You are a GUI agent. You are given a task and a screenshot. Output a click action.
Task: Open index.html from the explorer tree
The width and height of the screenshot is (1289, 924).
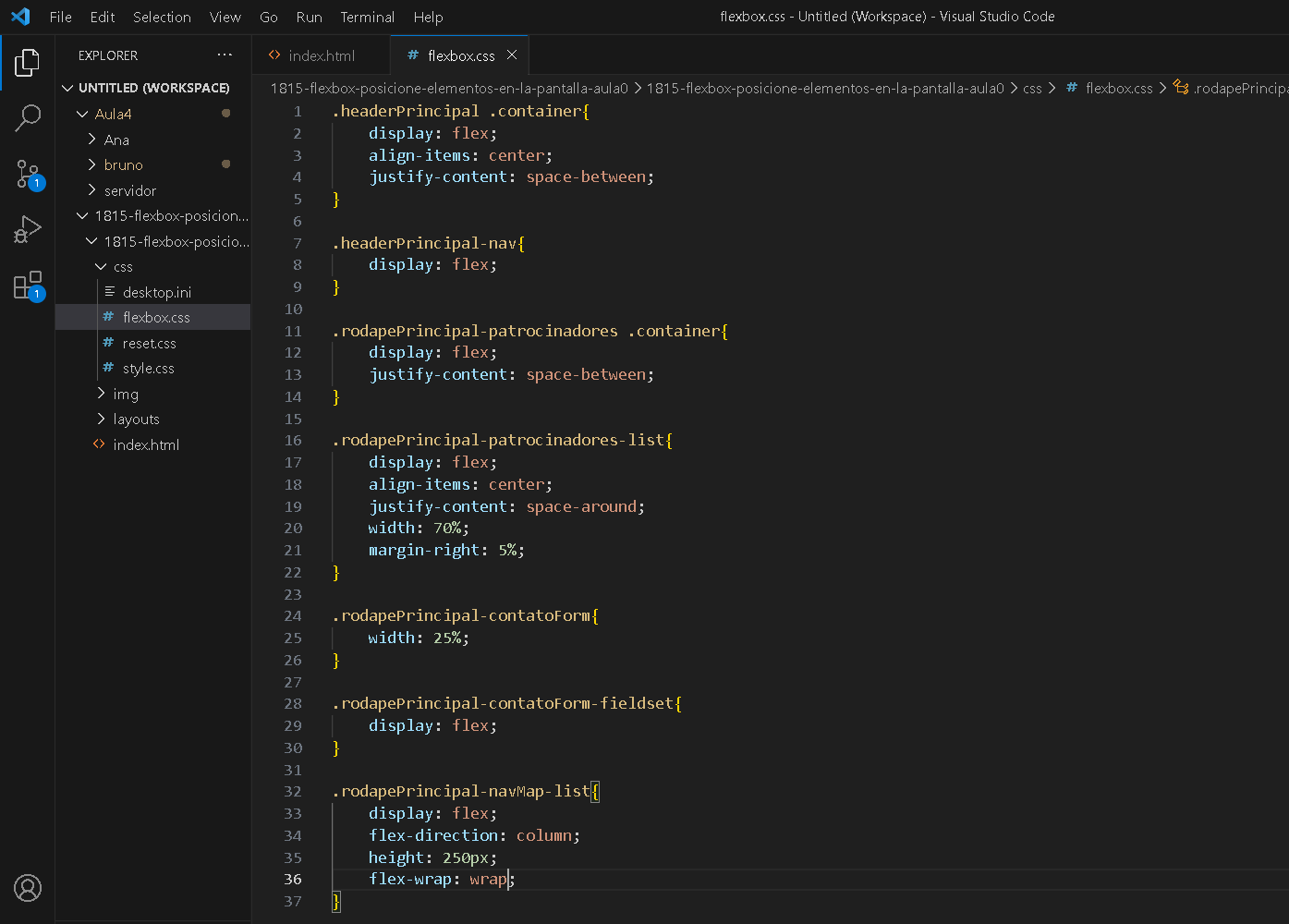click(153, 444)
